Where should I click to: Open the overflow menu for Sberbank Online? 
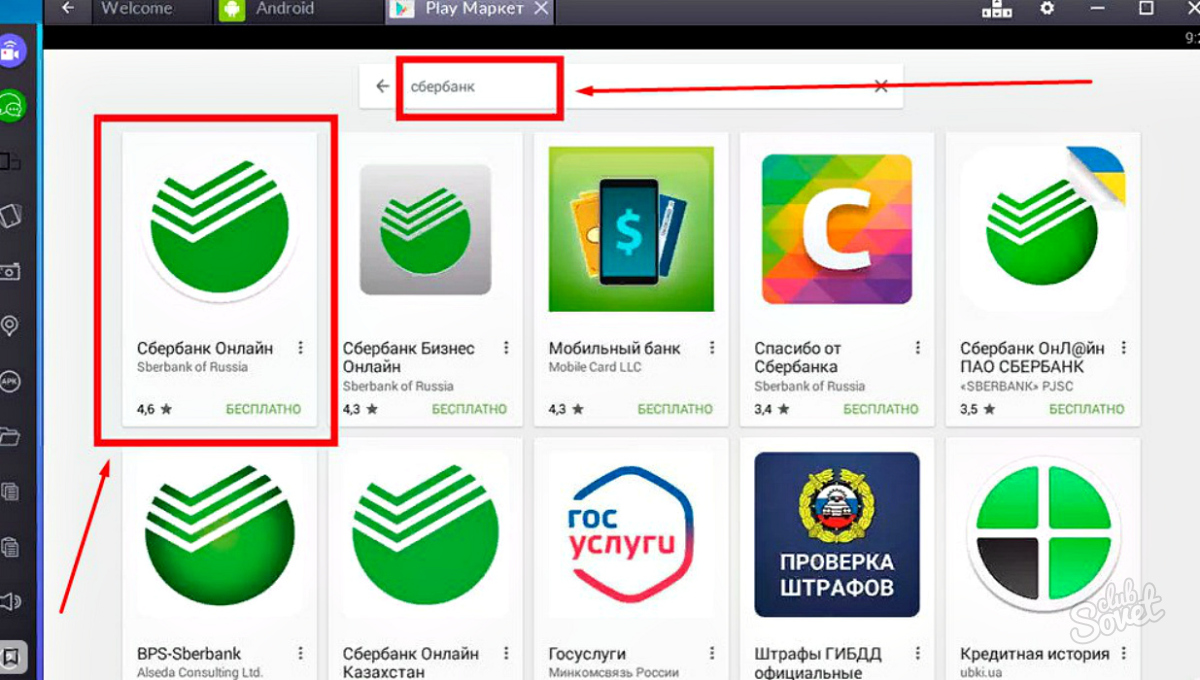301,348
